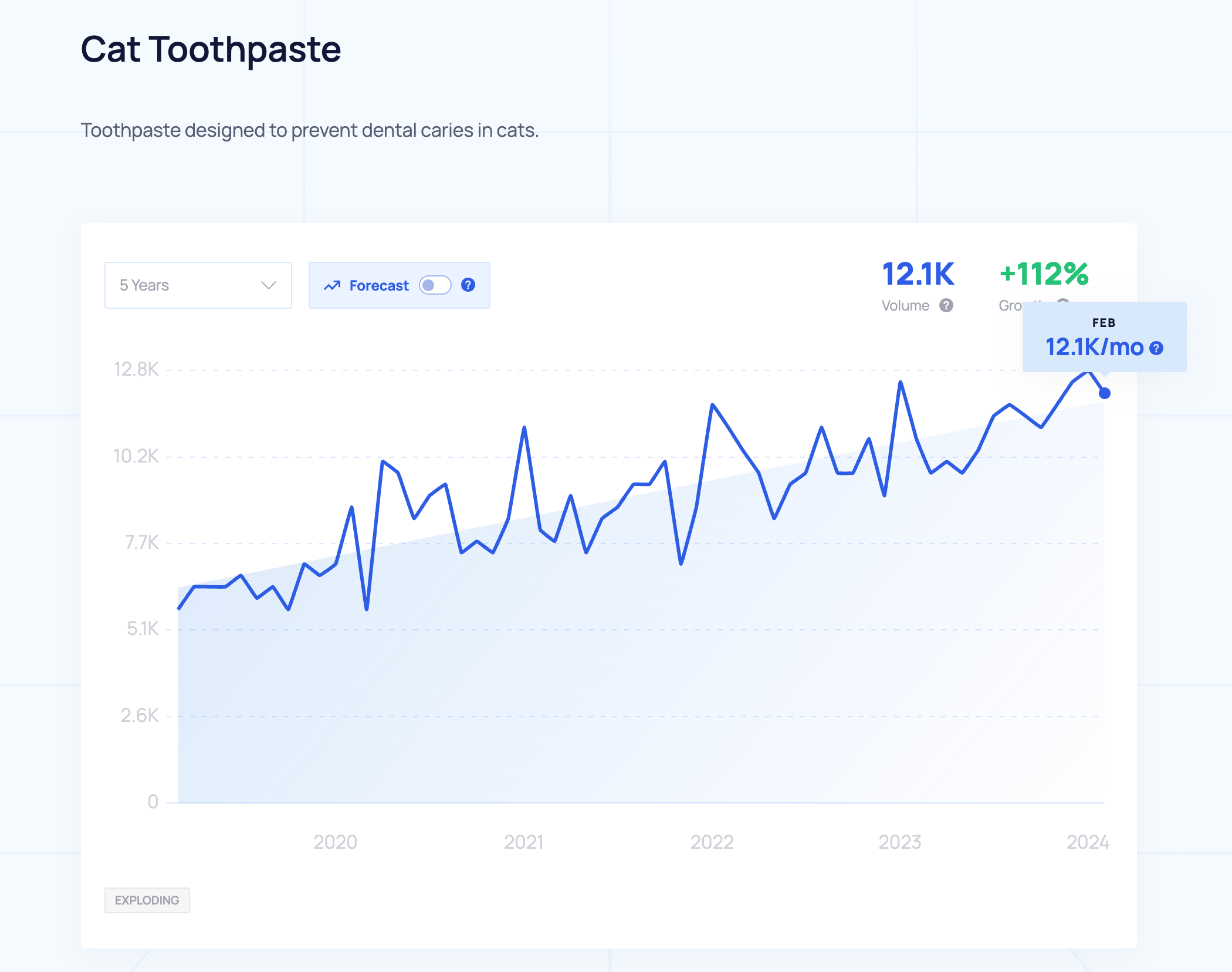The height and width of the screenshot is (972, 1232).
Task: Click the 10.2K y-axis label
Action: (x=136, y=456)
